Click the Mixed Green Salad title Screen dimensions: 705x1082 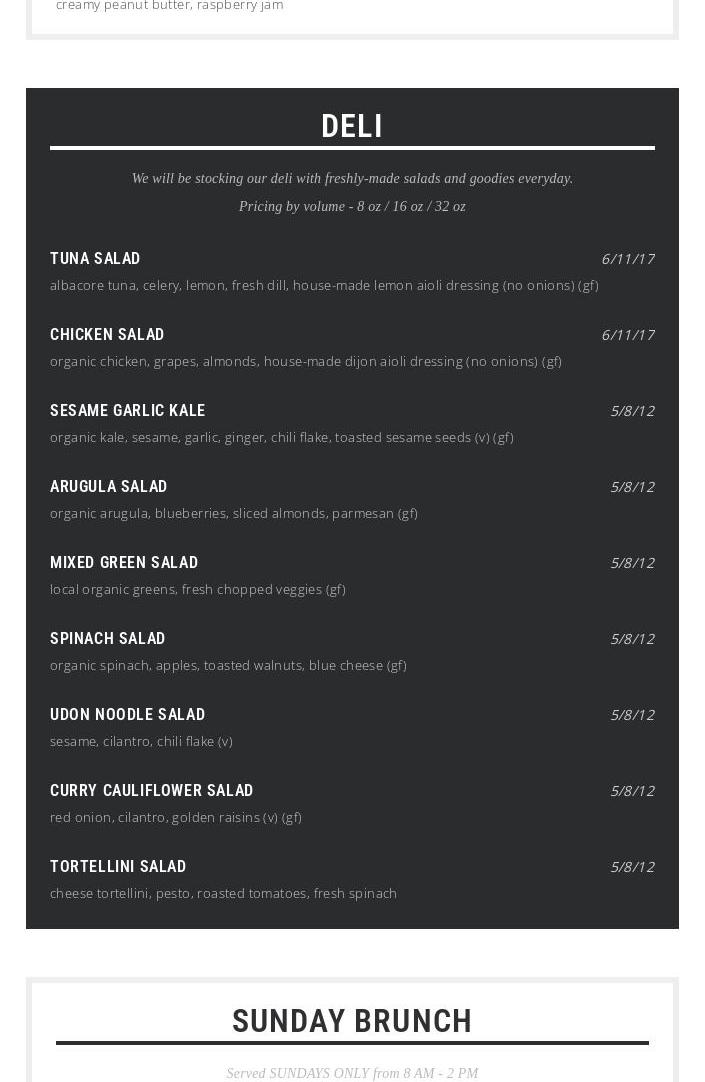tap(124, 563)
